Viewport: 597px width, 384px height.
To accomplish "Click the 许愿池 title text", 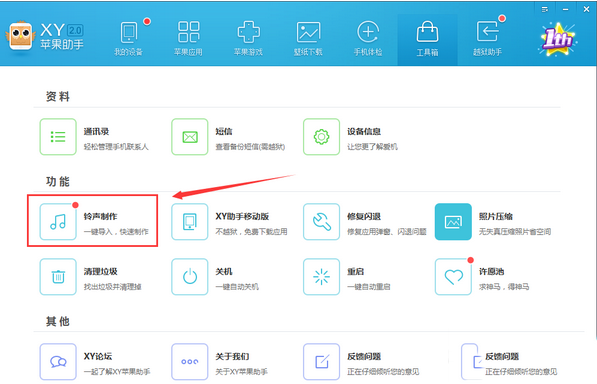I will click(x=492, y=272).
